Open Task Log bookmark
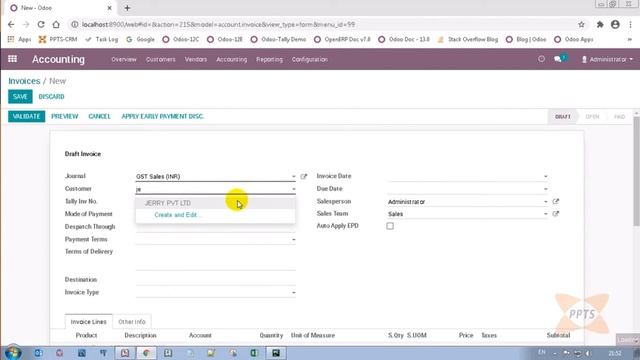 pyautogui.click(x=102, y=40)
